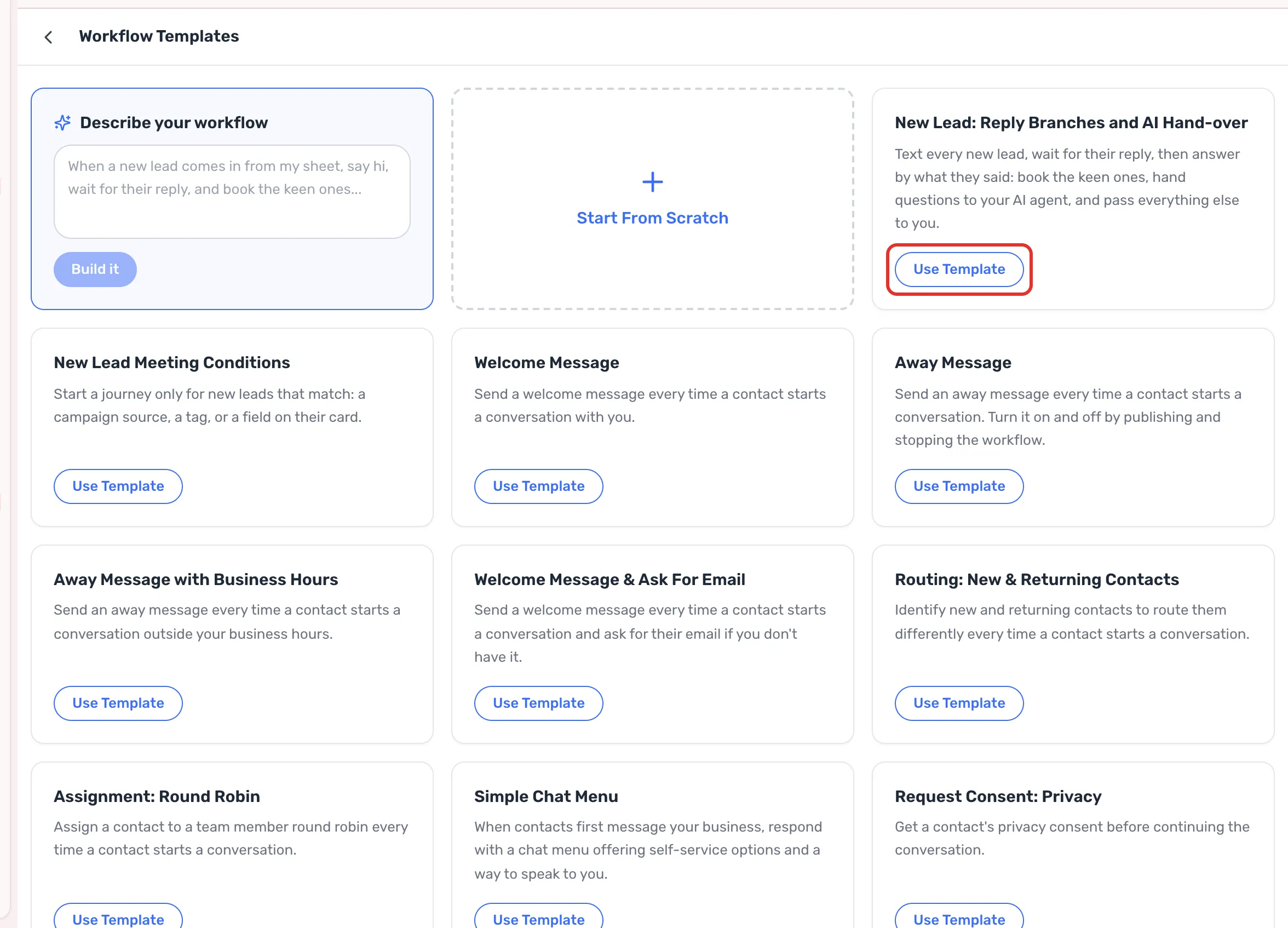Viewport: 1288px width, 928px height.
Task: Click the 'Start a journey only for new leads' description
Action: click(210, 405)
